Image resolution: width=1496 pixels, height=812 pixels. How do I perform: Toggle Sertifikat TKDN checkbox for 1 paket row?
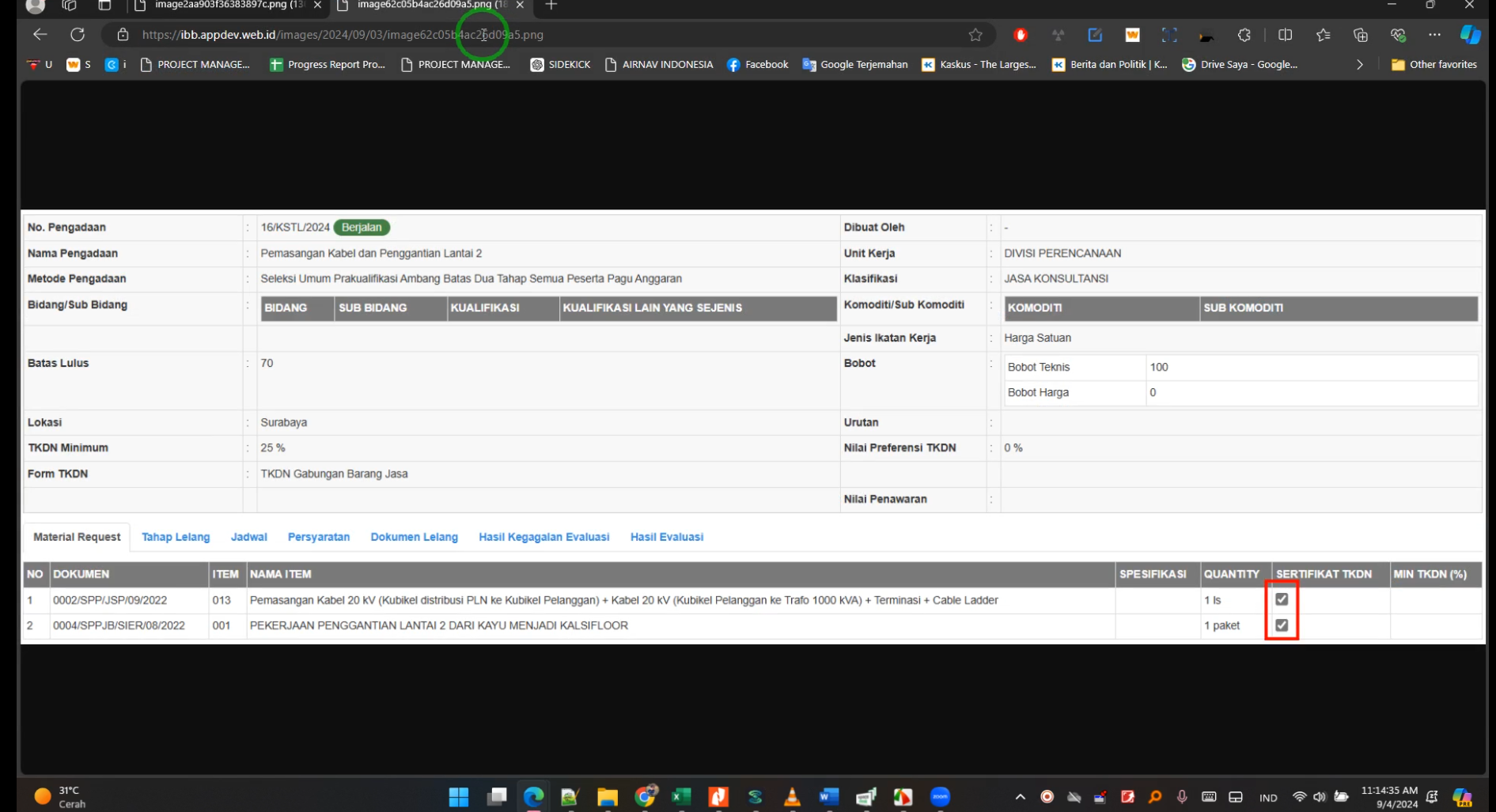[x=1282, y=625]
